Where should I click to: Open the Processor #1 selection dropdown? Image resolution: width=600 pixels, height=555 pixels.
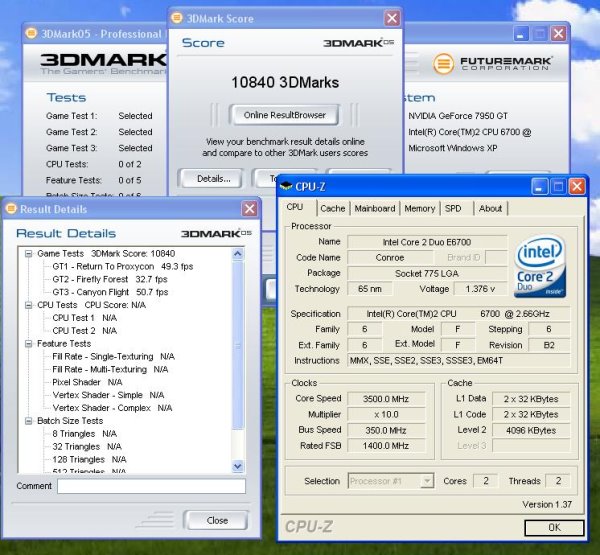[427, 481]
